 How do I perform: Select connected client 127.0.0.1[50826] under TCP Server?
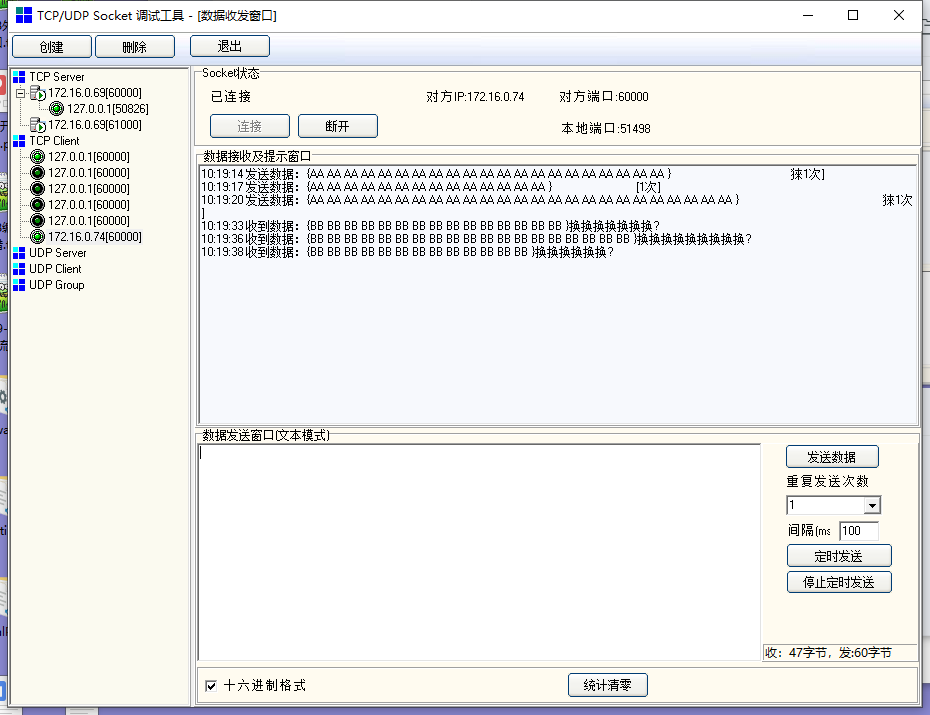(x=57, y=108)
